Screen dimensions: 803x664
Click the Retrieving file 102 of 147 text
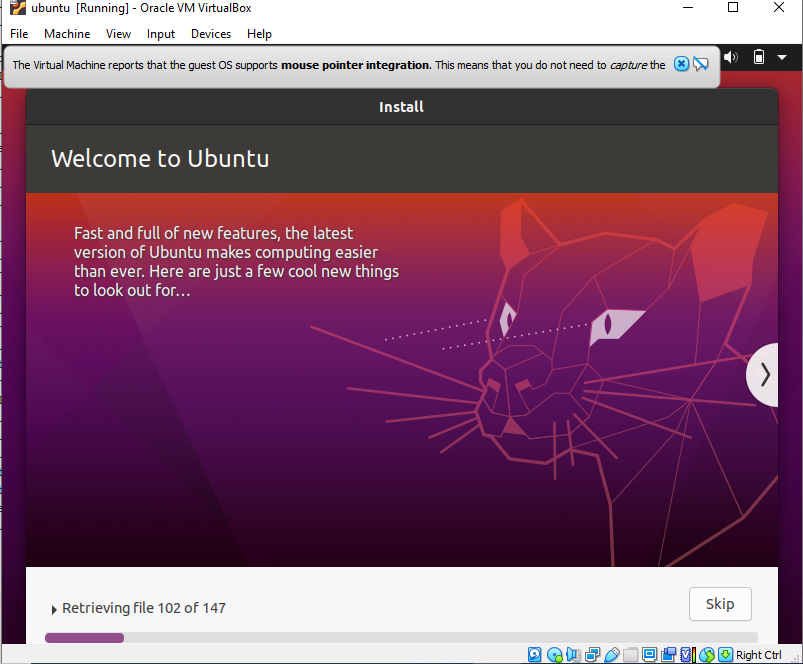point(144,608)
